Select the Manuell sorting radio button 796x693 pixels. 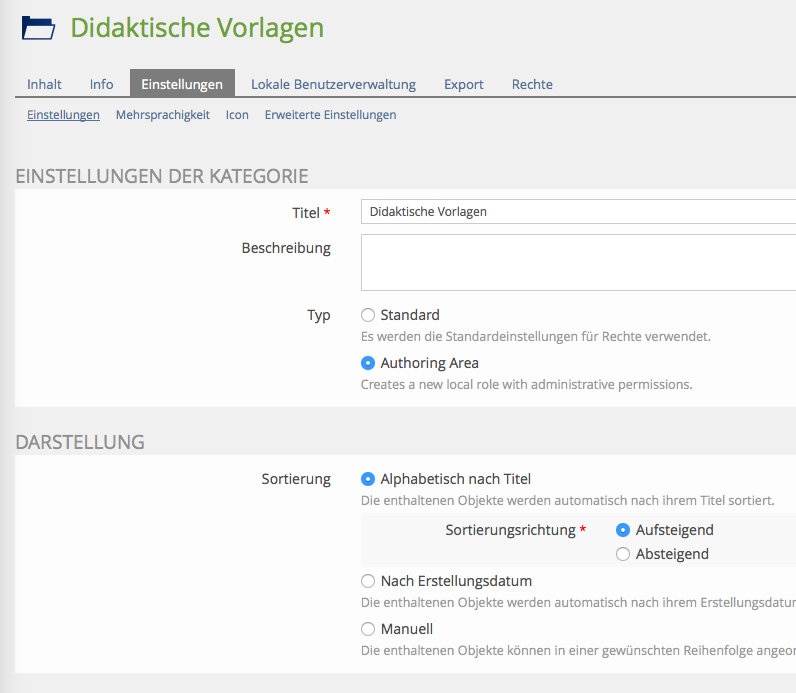point(368,629)
